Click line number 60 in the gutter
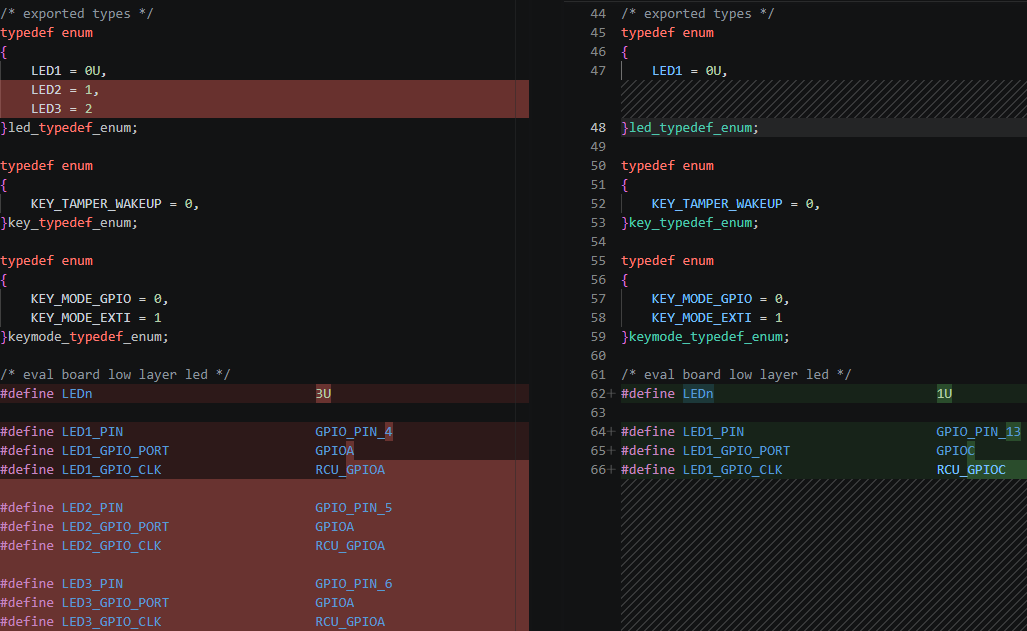 coord(598,356)
